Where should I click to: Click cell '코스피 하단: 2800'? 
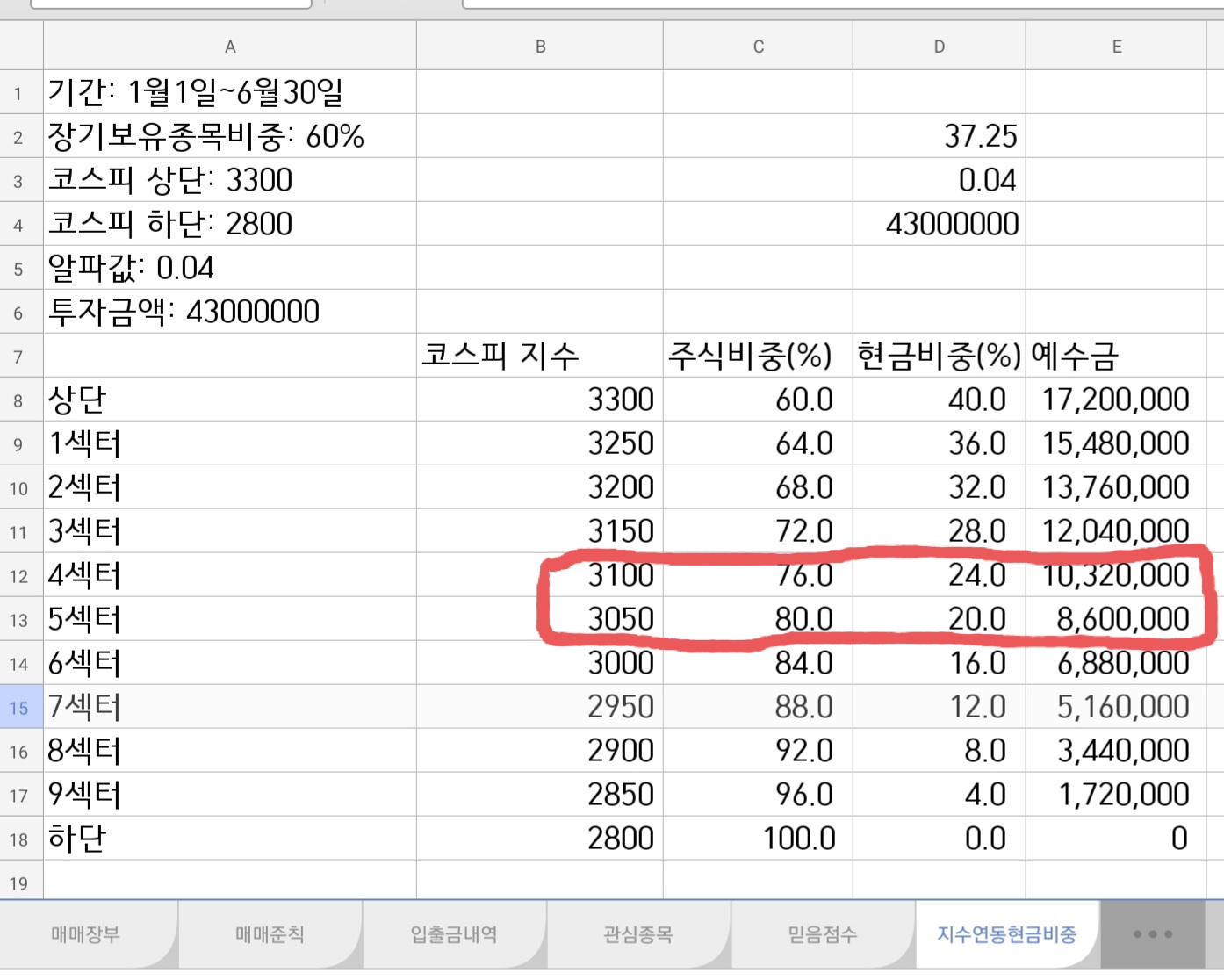tap(230, 224)
